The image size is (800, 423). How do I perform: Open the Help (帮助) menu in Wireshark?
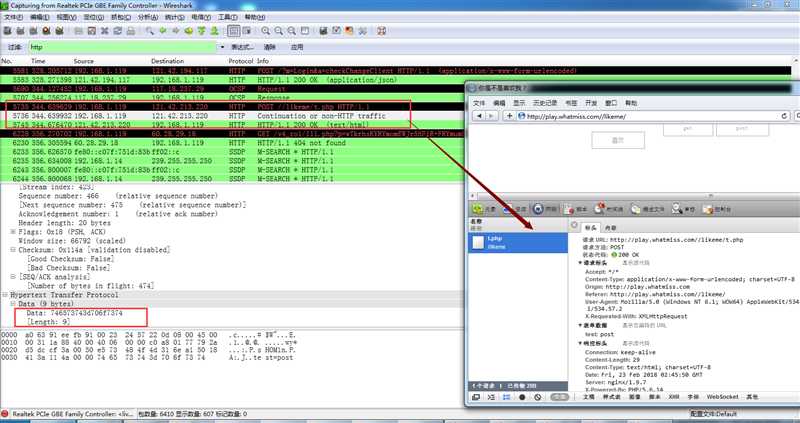coord(255,17)
